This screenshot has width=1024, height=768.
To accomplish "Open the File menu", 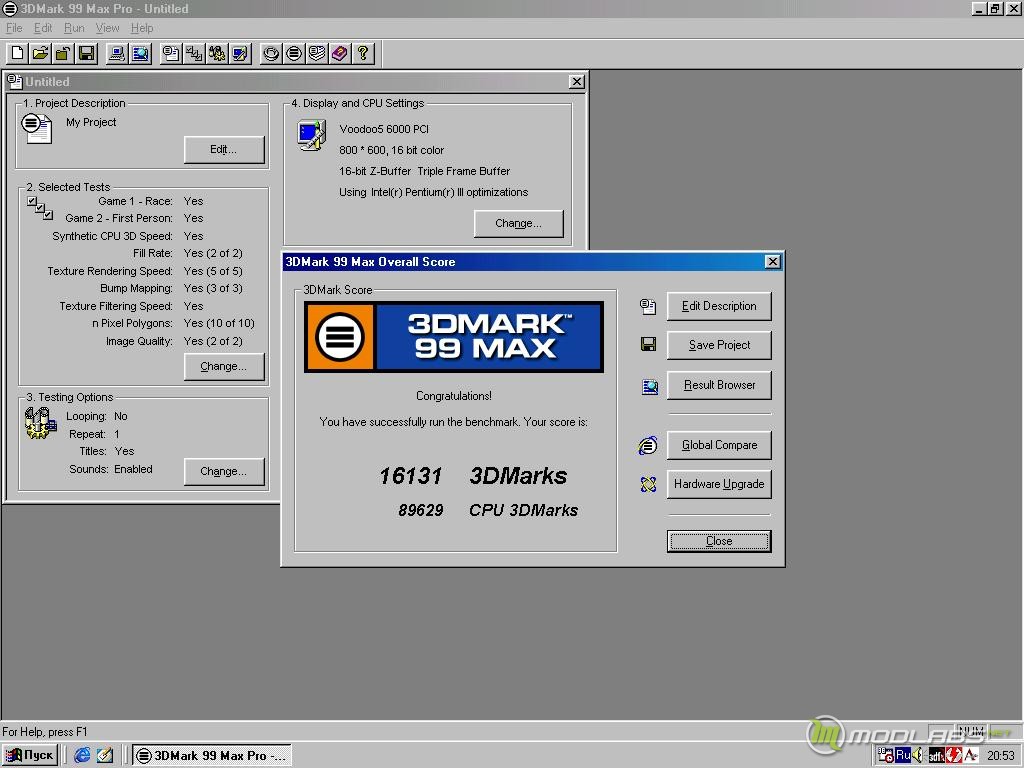I will [x=14, y=28].
